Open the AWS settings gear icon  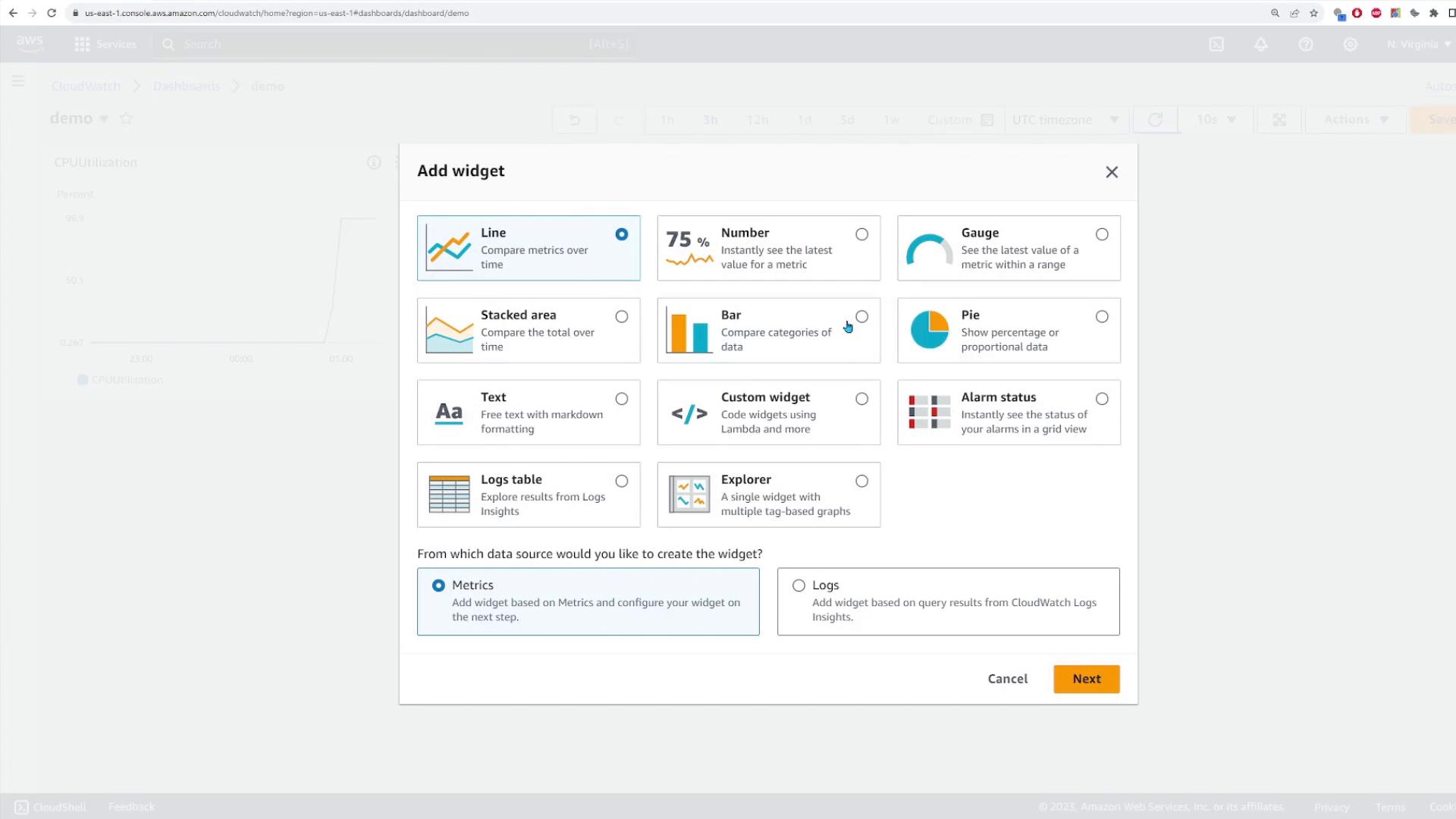pyautogui.click(x=1350, y=44)
